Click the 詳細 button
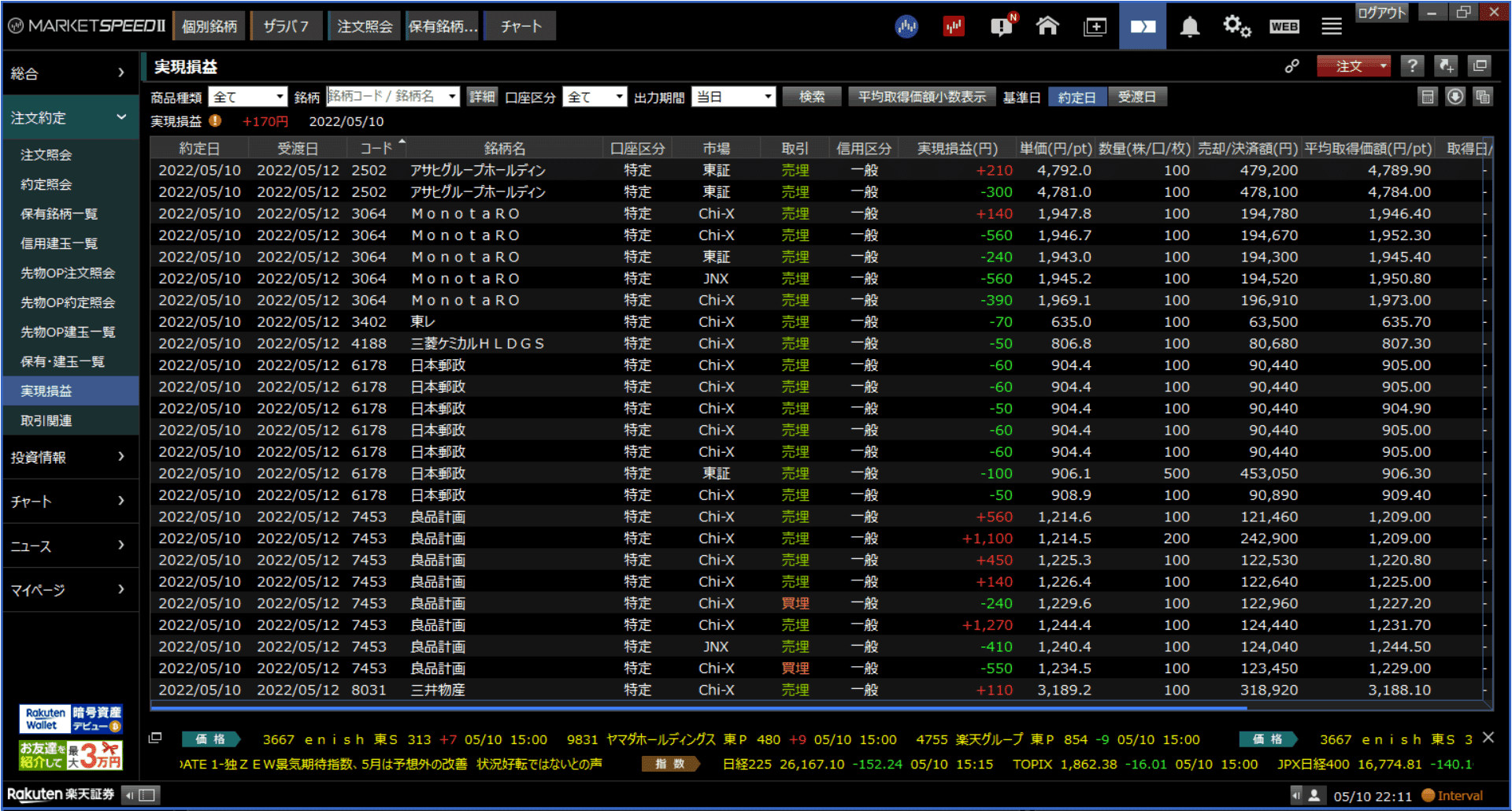The image size is (1512, 811). tap(482, 97)
